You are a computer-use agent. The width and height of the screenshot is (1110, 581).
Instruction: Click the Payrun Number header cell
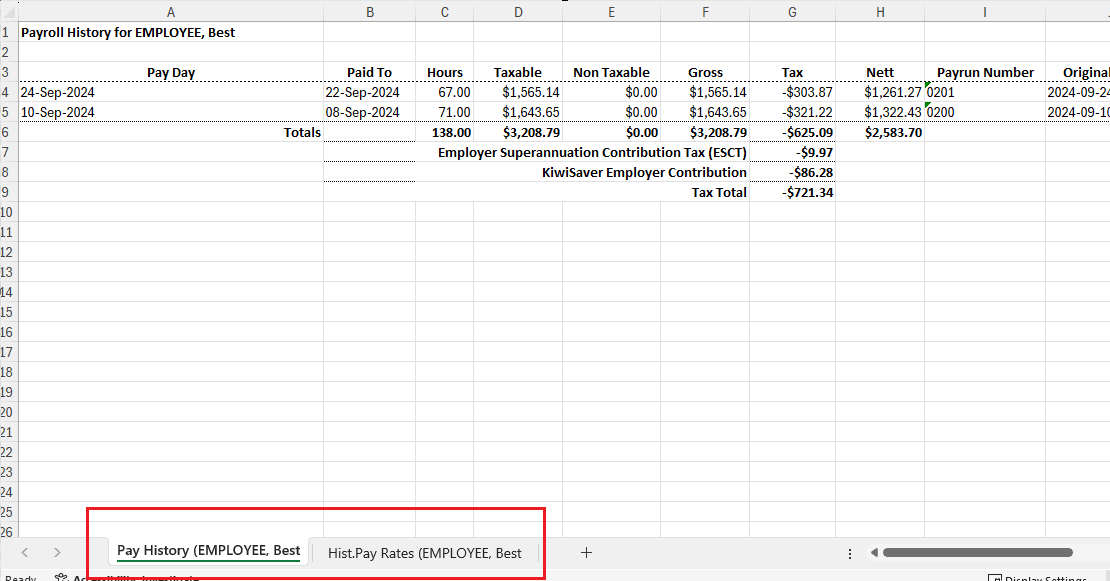[x=985, y=72]
